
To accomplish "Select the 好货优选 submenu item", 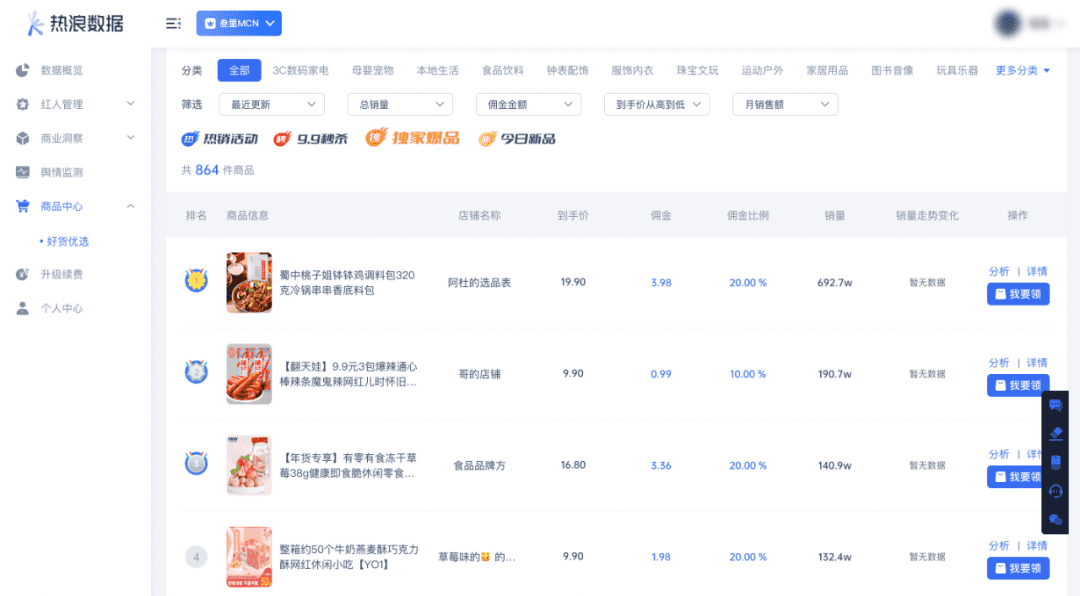I will 67,241.
